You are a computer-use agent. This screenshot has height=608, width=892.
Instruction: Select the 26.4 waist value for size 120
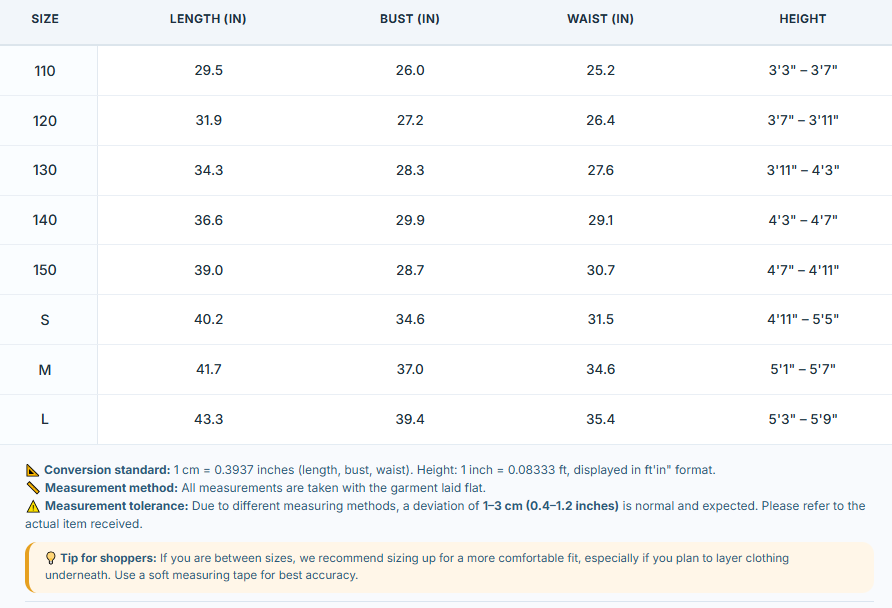click(601, 121)
